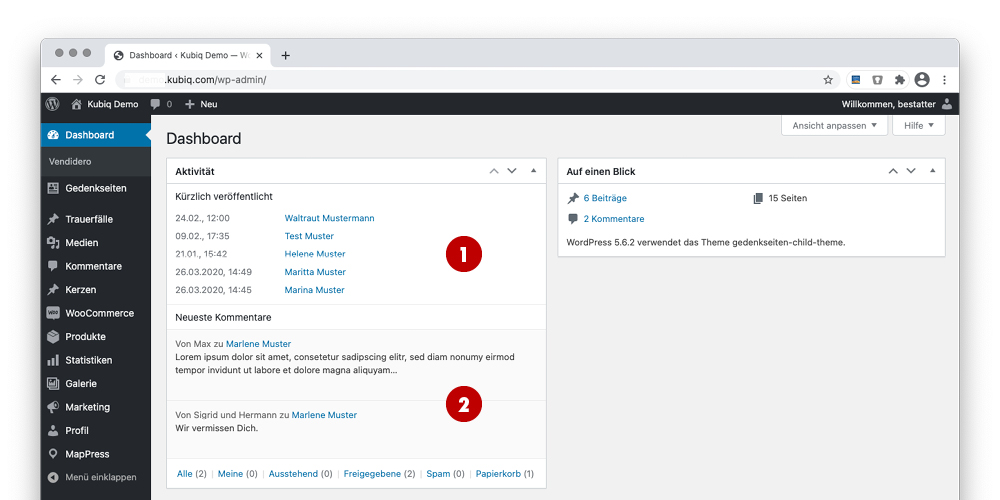The height and width of the screenshot is (500, 1000).
Task: Open the Chrome profile avatar icon
Action: [x=921, y=80]
